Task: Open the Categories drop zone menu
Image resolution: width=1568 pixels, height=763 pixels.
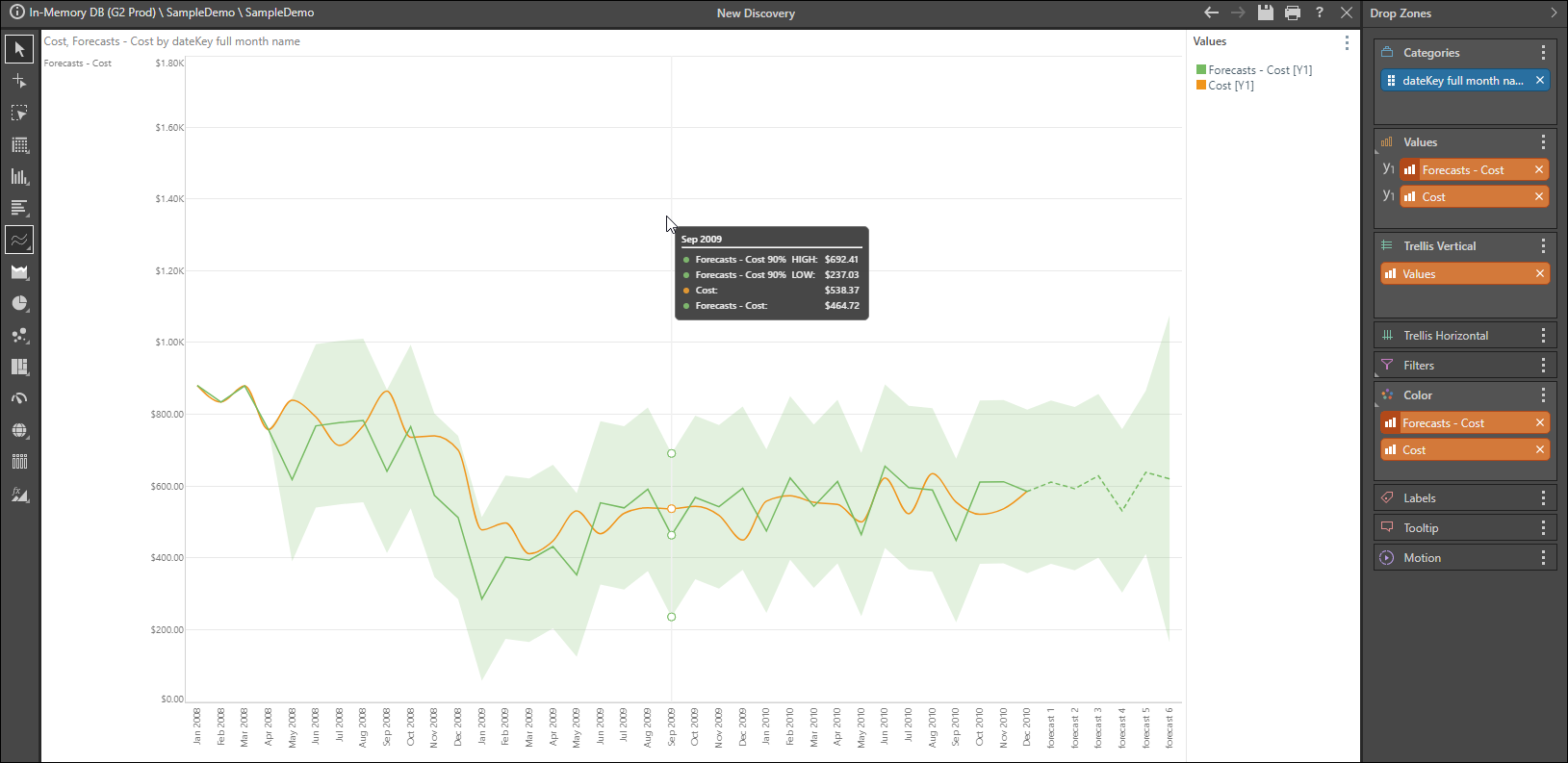Action: [1543, 53]
